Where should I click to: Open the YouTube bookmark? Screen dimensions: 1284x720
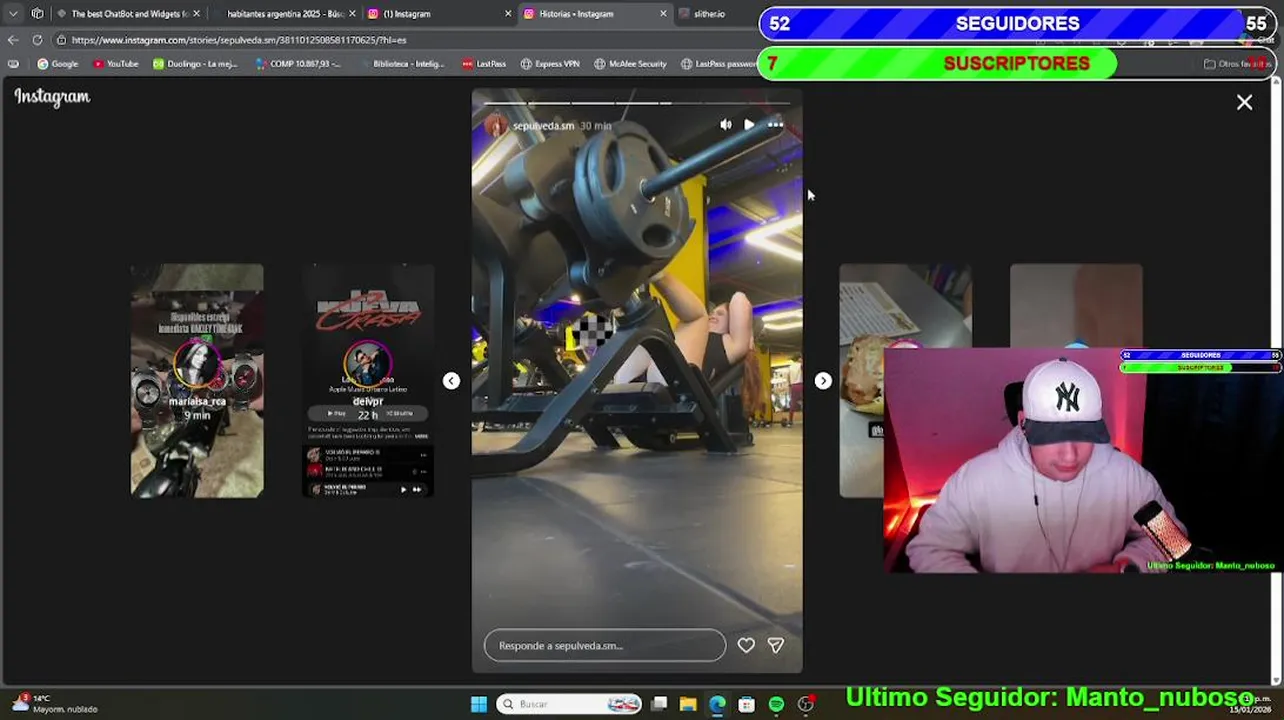[115, 64]
